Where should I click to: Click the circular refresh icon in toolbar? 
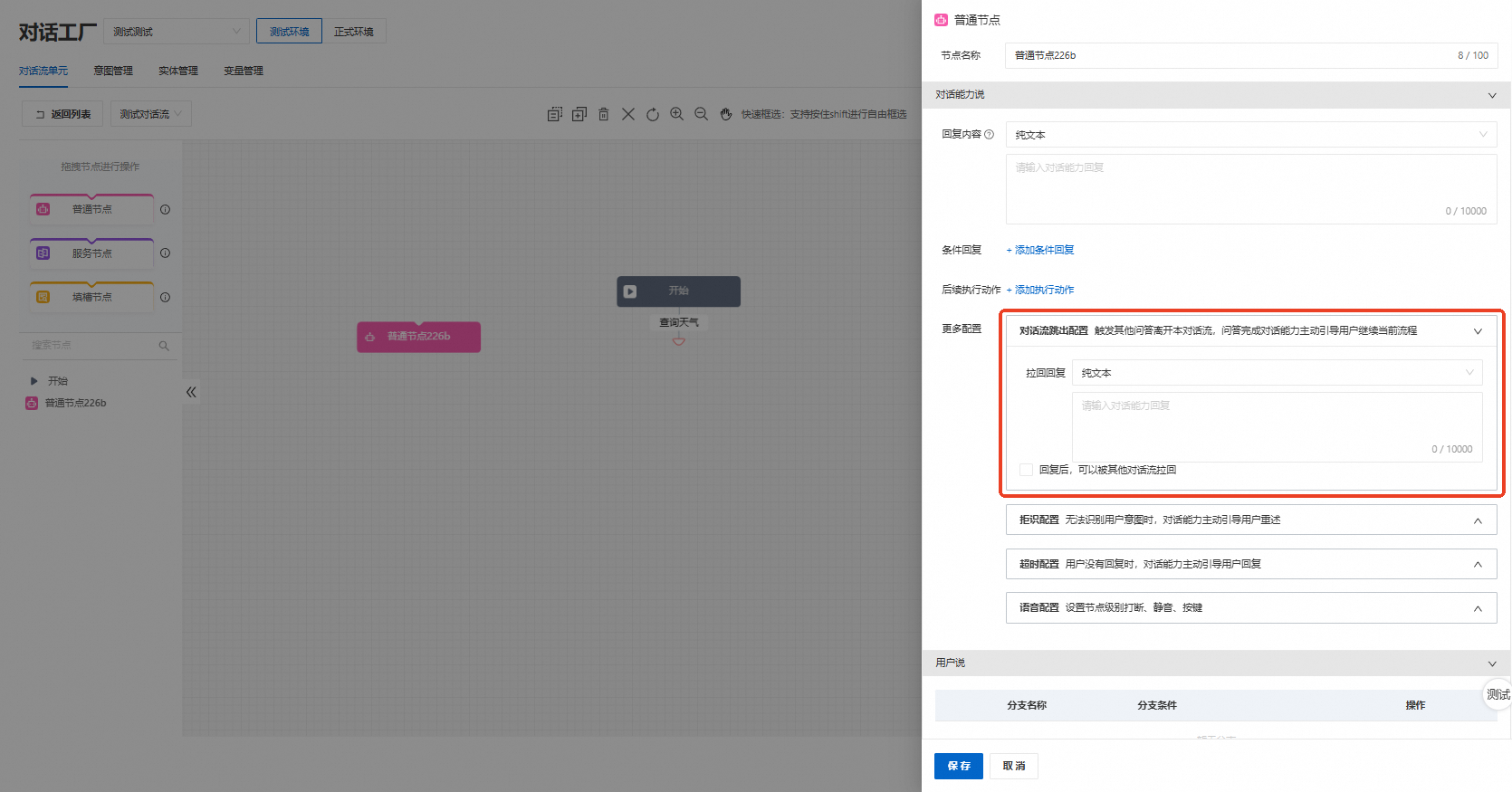click(653, 114)
